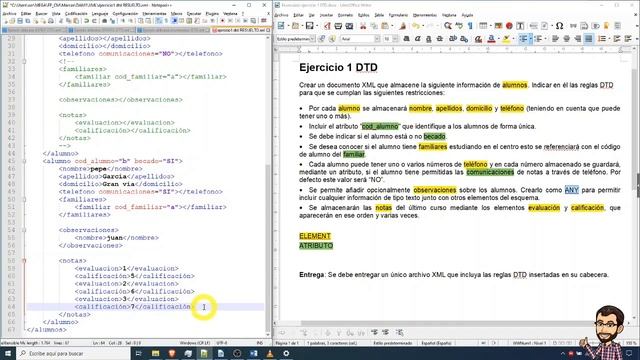Click Print icon in Writer toolbar

pyautogui.click(x=338, y=26)
